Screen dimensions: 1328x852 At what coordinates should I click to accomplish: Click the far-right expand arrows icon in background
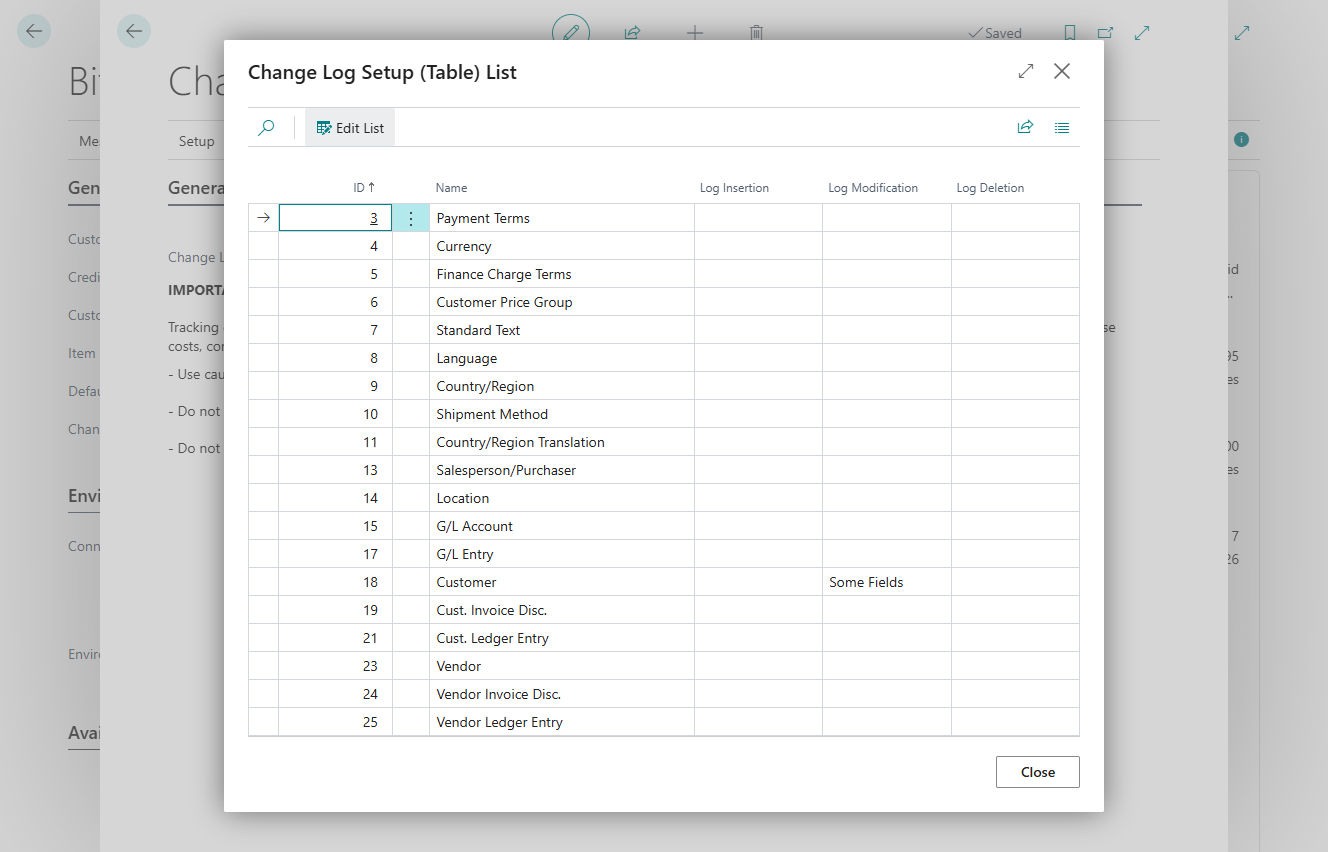(x=1242, y=33)
